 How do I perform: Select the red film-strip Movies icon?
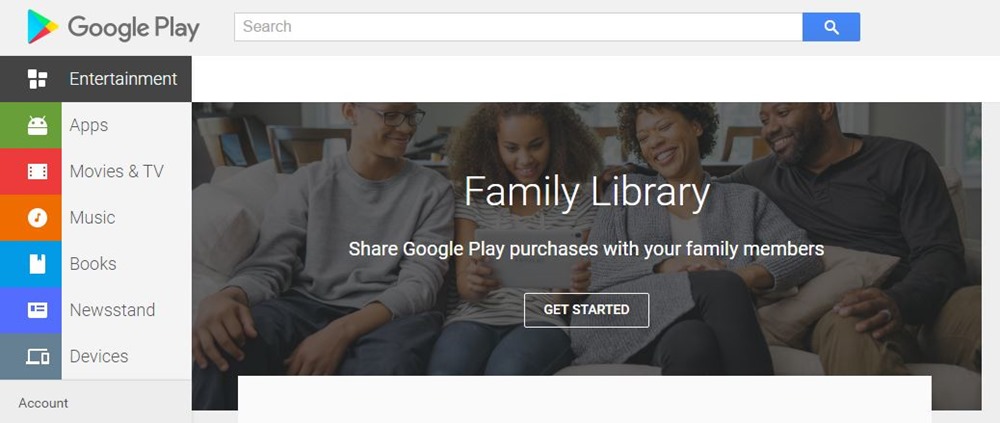point(38,172)
